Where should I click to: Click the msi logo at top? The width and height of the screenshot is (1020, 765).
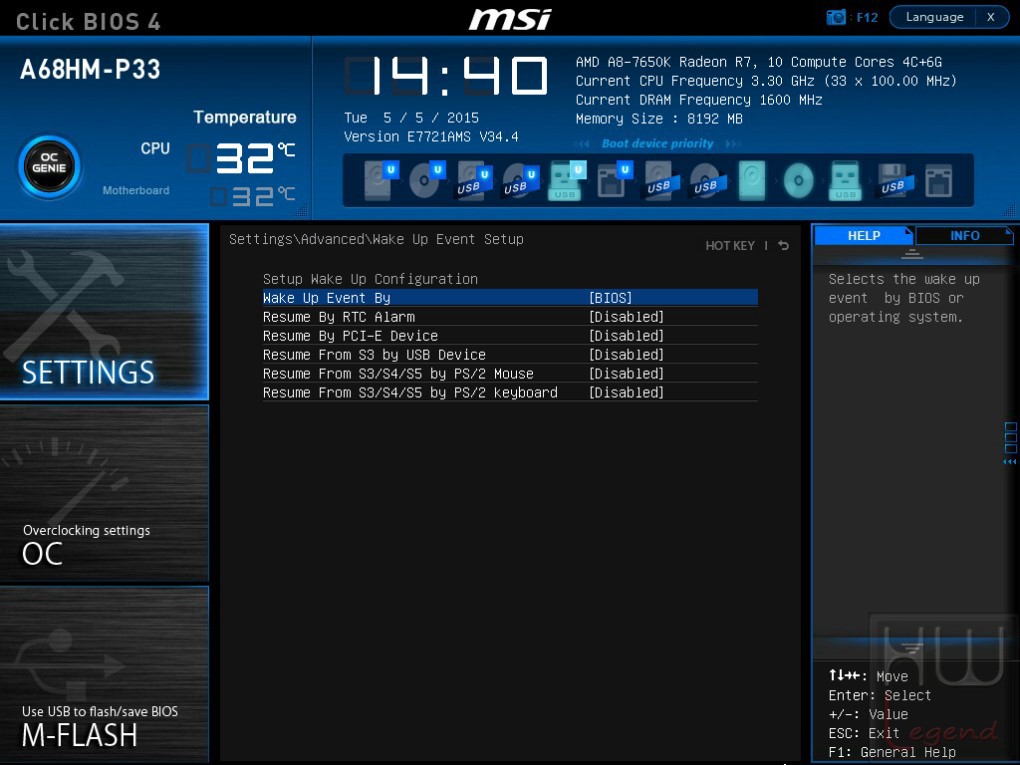click(510, 18)
